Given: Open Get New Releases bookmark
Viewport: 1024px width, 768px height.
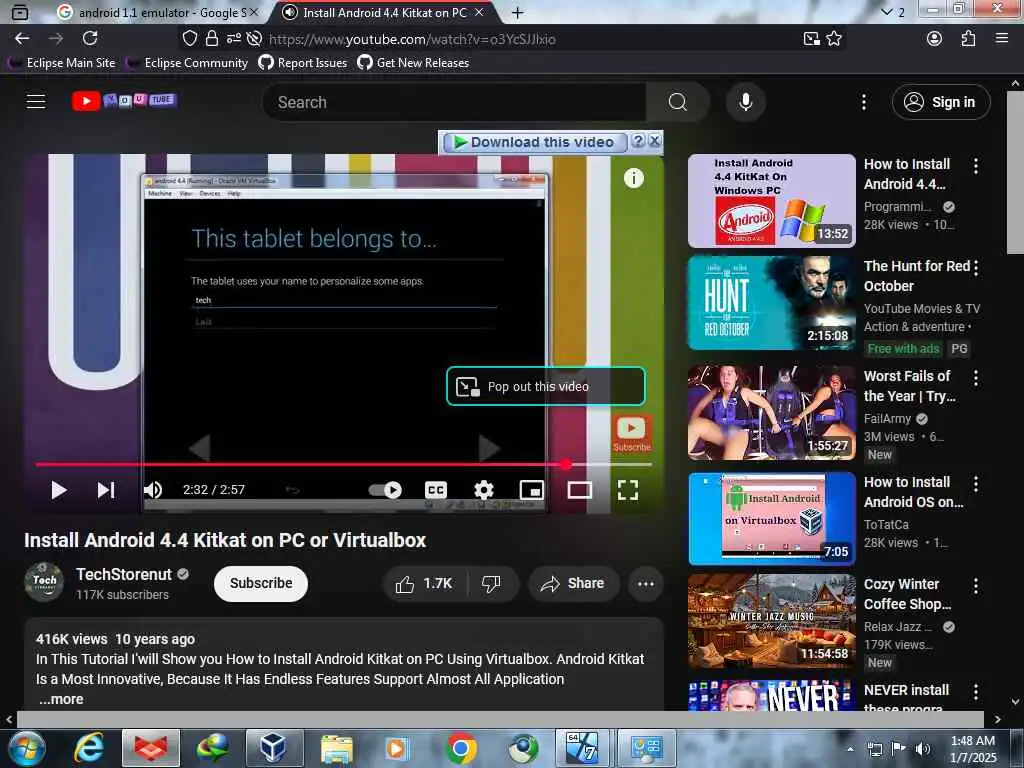Looking at the screenshot, I should [413, 63].
